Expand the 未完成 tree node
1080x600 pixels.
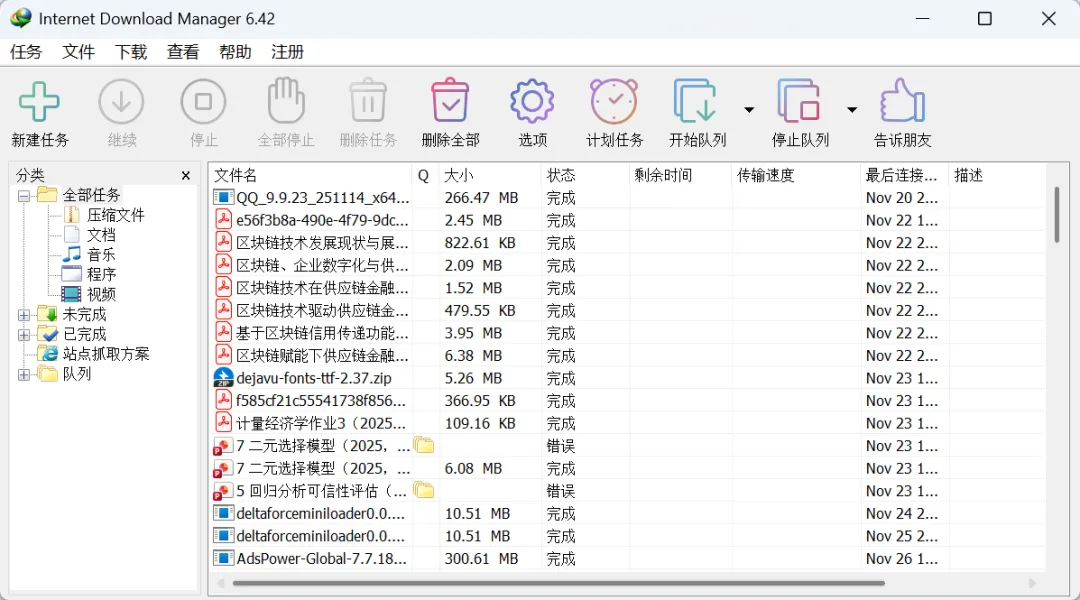tap(24, 315)
